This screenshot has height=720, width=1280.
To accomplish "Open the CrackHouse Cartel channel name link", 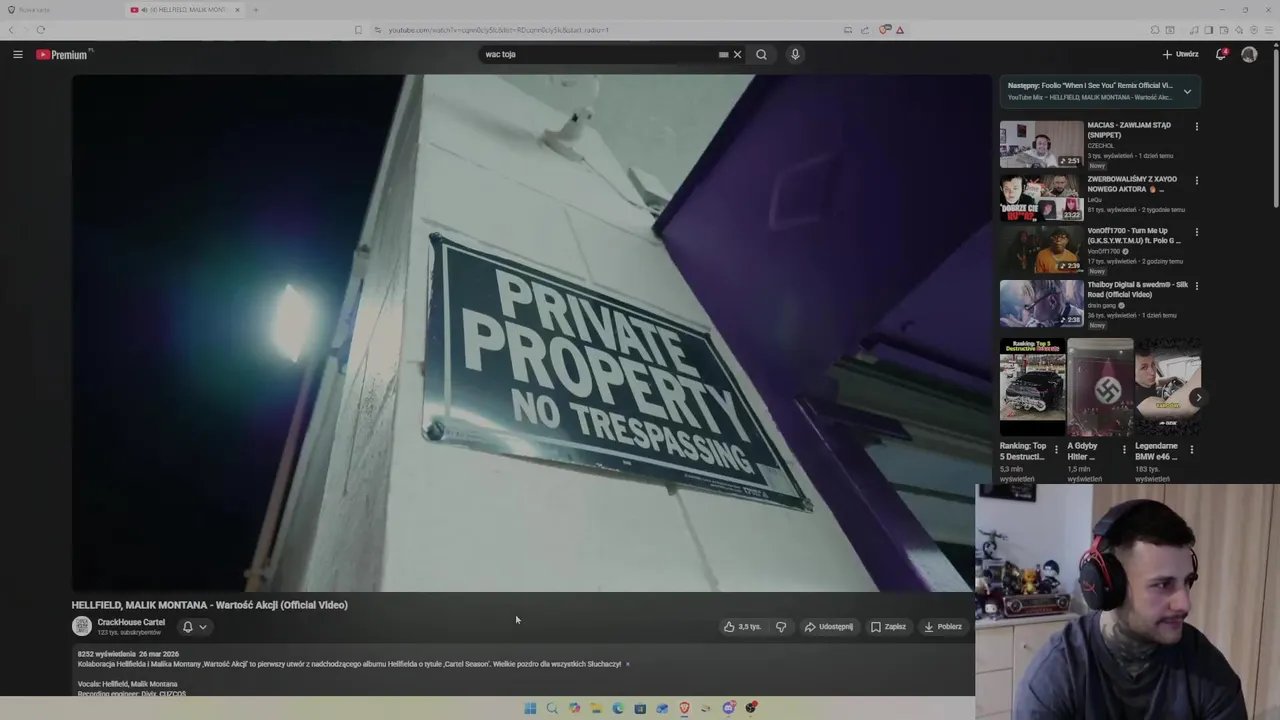I will 131,622.
